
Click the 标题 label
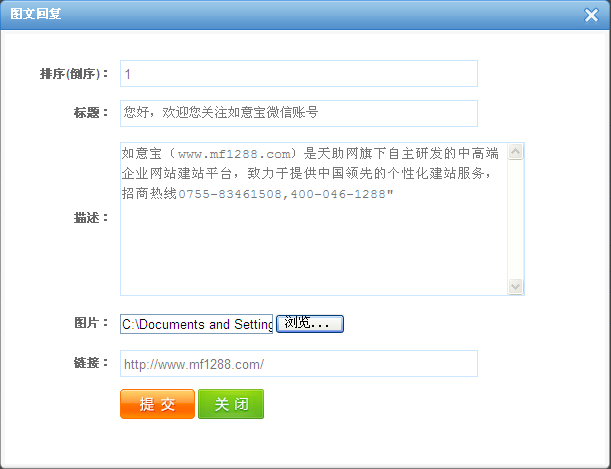[x=90, y=113]
